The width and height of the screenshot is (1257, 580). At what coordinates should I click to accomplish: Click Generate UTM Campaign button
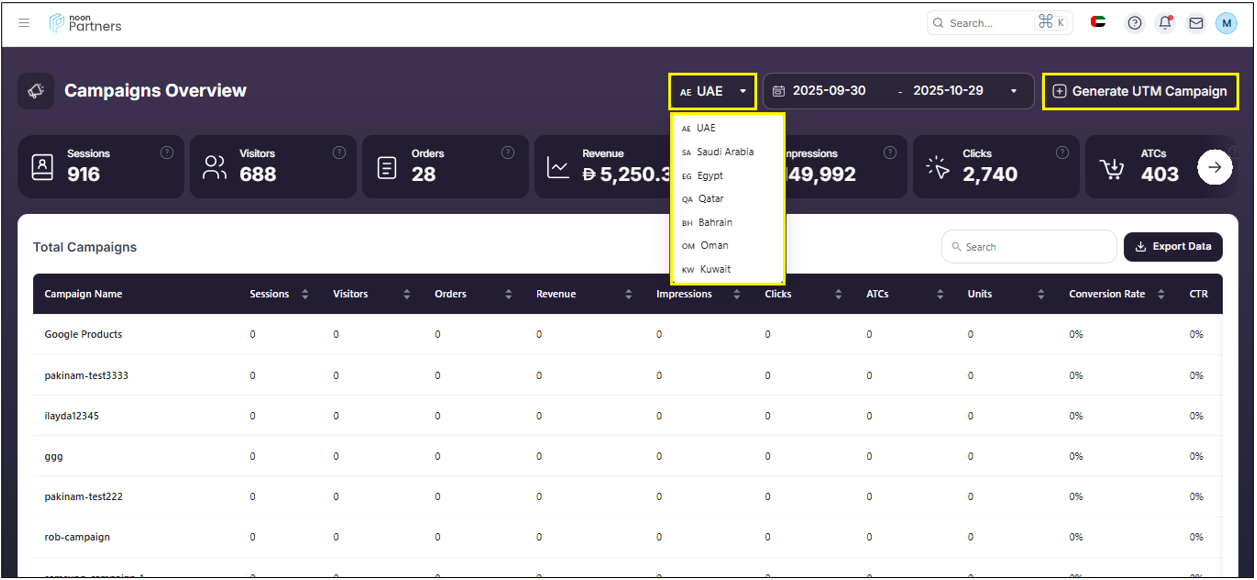click(1140, 91)
